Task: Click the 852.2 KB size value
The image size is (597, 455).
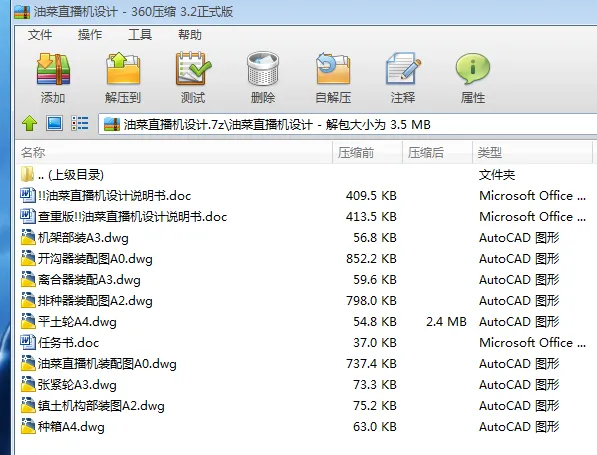Action: tap(371, 259)
